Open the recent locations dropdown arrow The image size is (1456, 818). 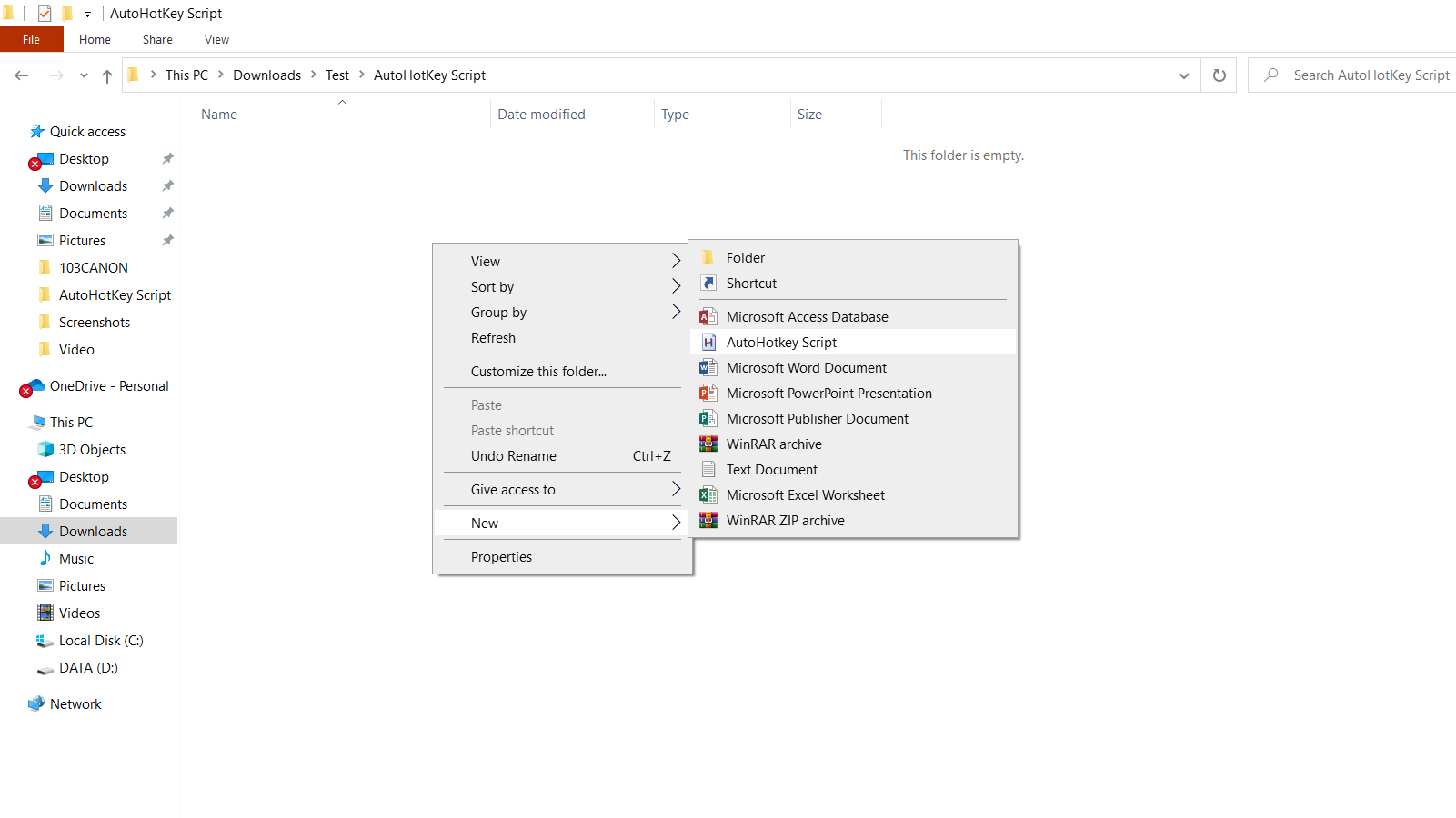(x=84, y=75)
